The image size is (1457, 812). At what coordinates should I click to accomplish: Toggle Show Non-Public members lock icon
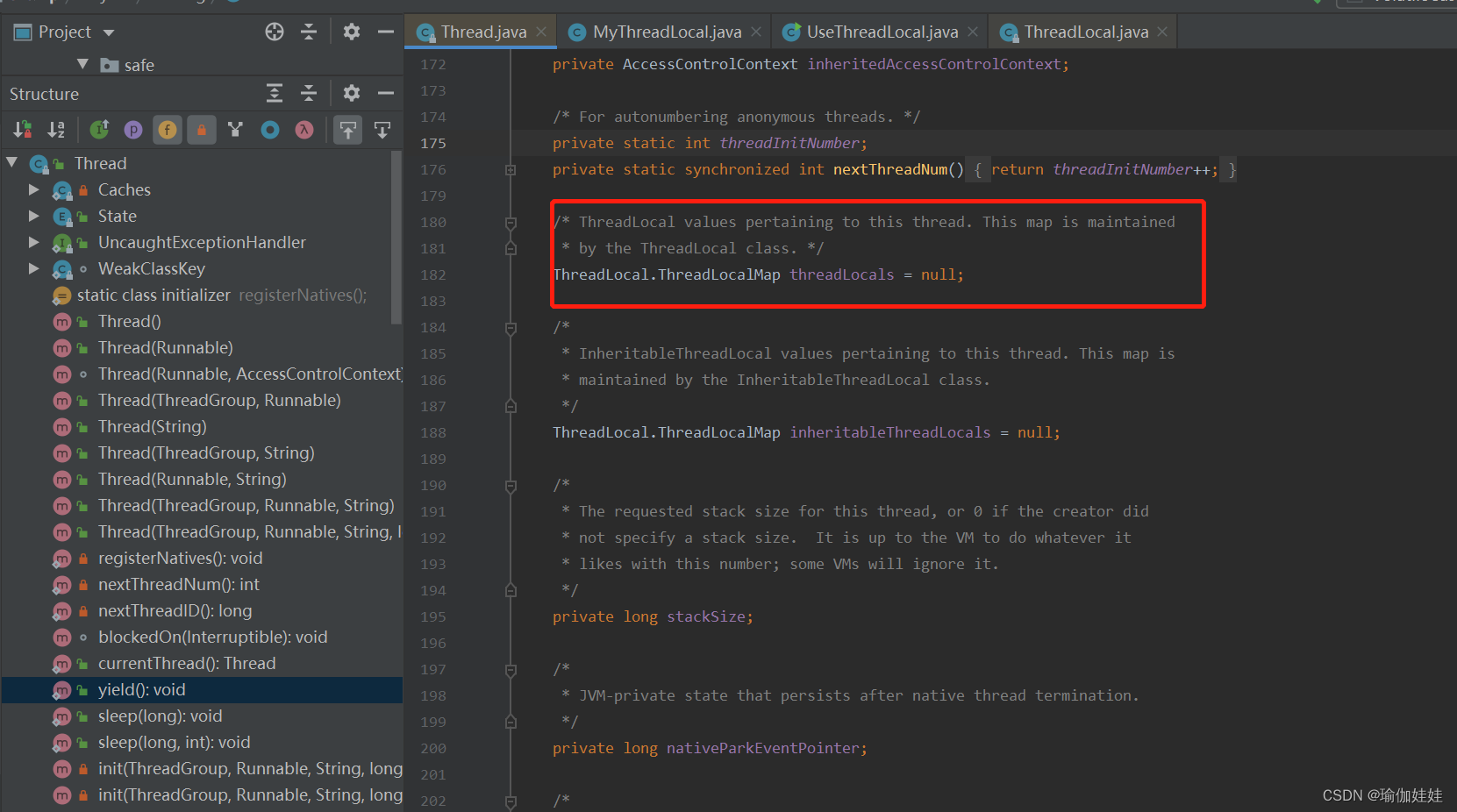coord(201,130)
